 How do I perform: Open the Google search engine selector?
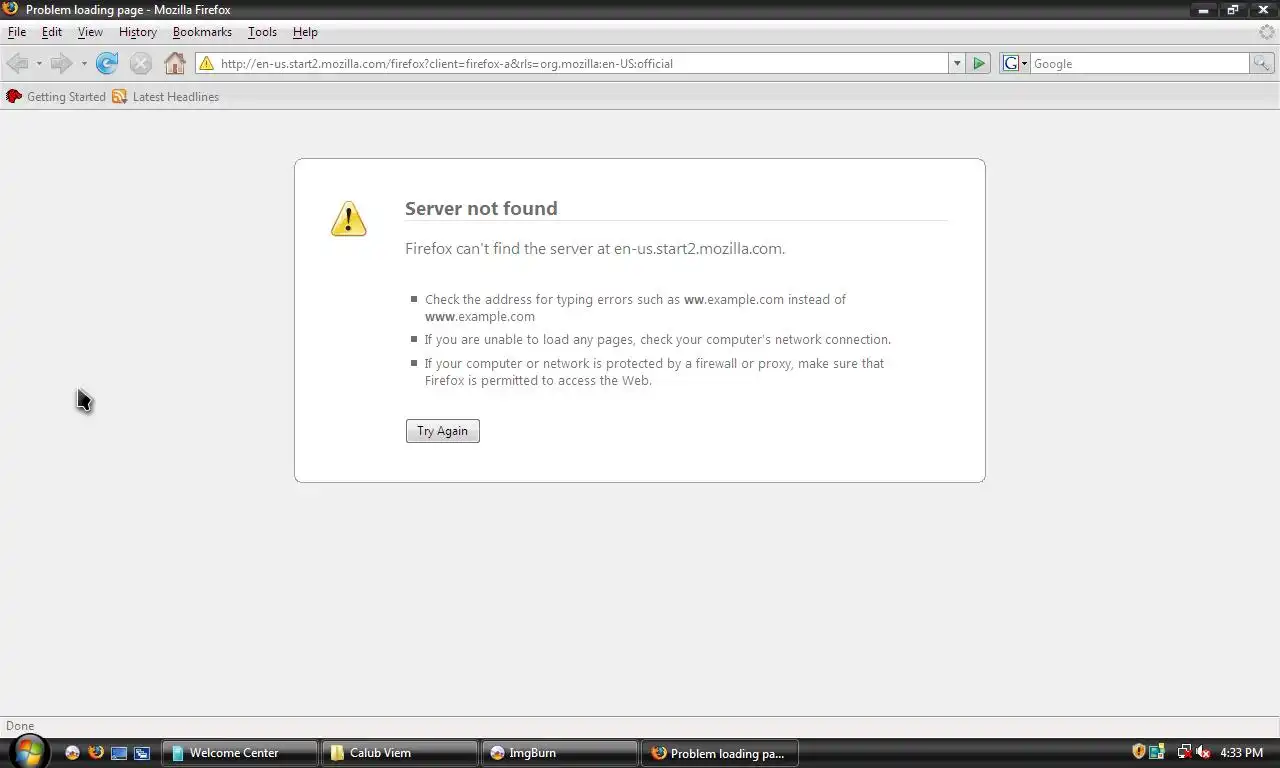pyautogui.click(x=1015, y=63)
